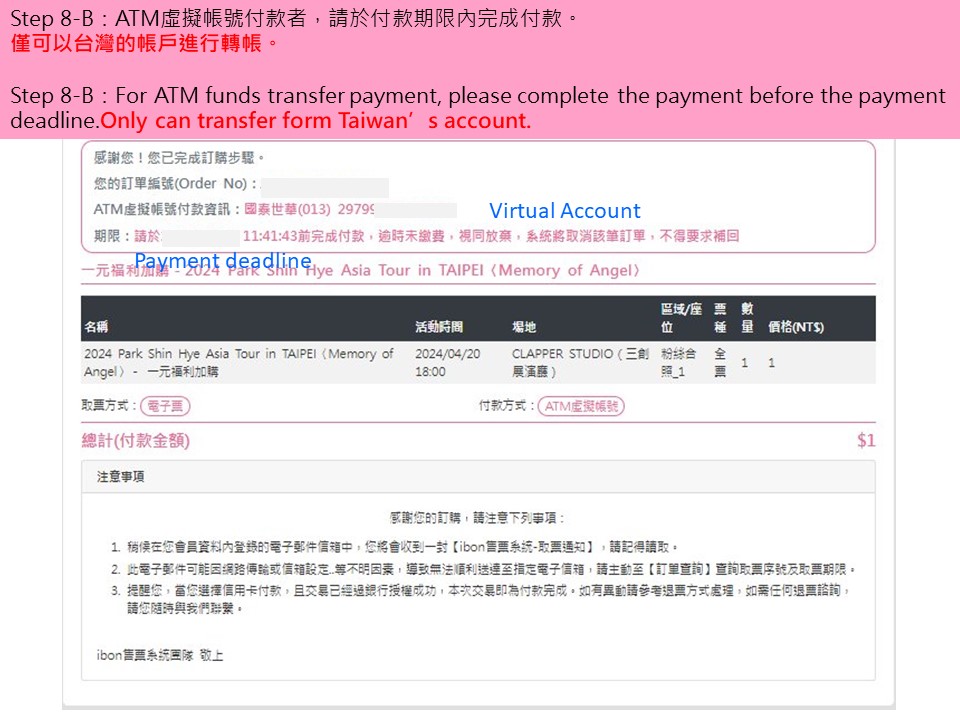Select the 2024 Park Shin Hye ticket row
The height and width of the screenshot is (720, 960).
pyautogui.click(x=478, y=362)
